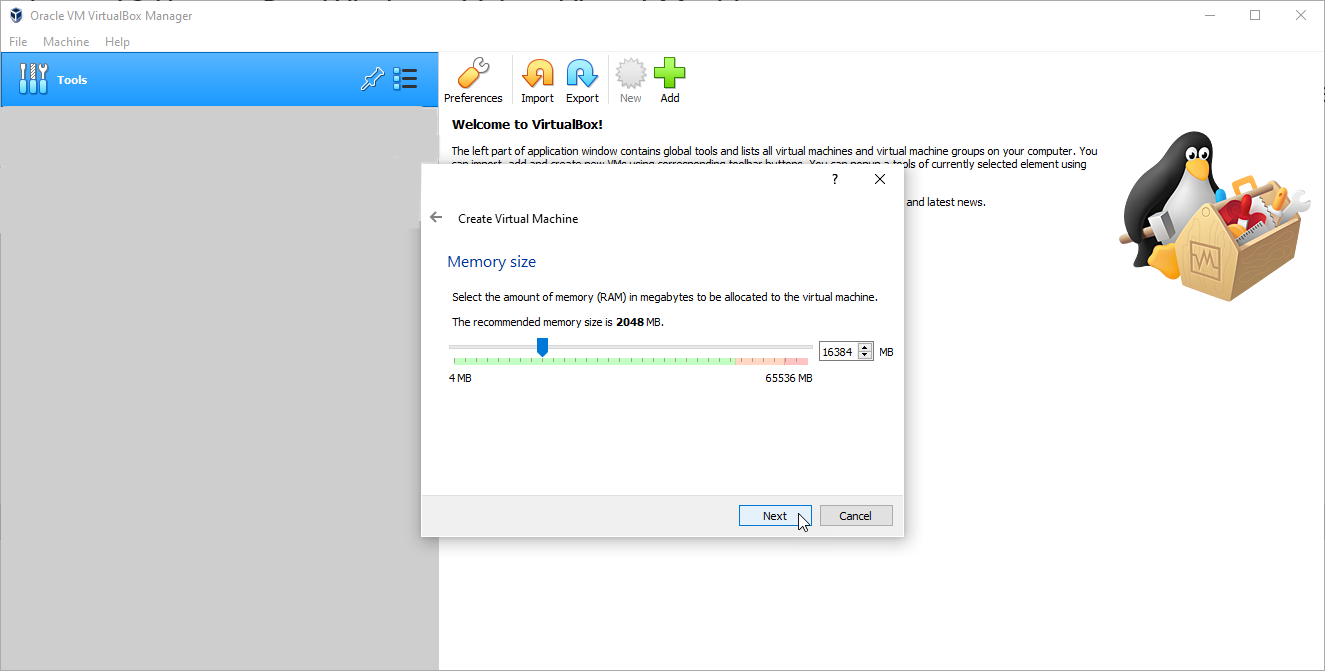Increase memory with the spinner up arrow

[865, 348]
